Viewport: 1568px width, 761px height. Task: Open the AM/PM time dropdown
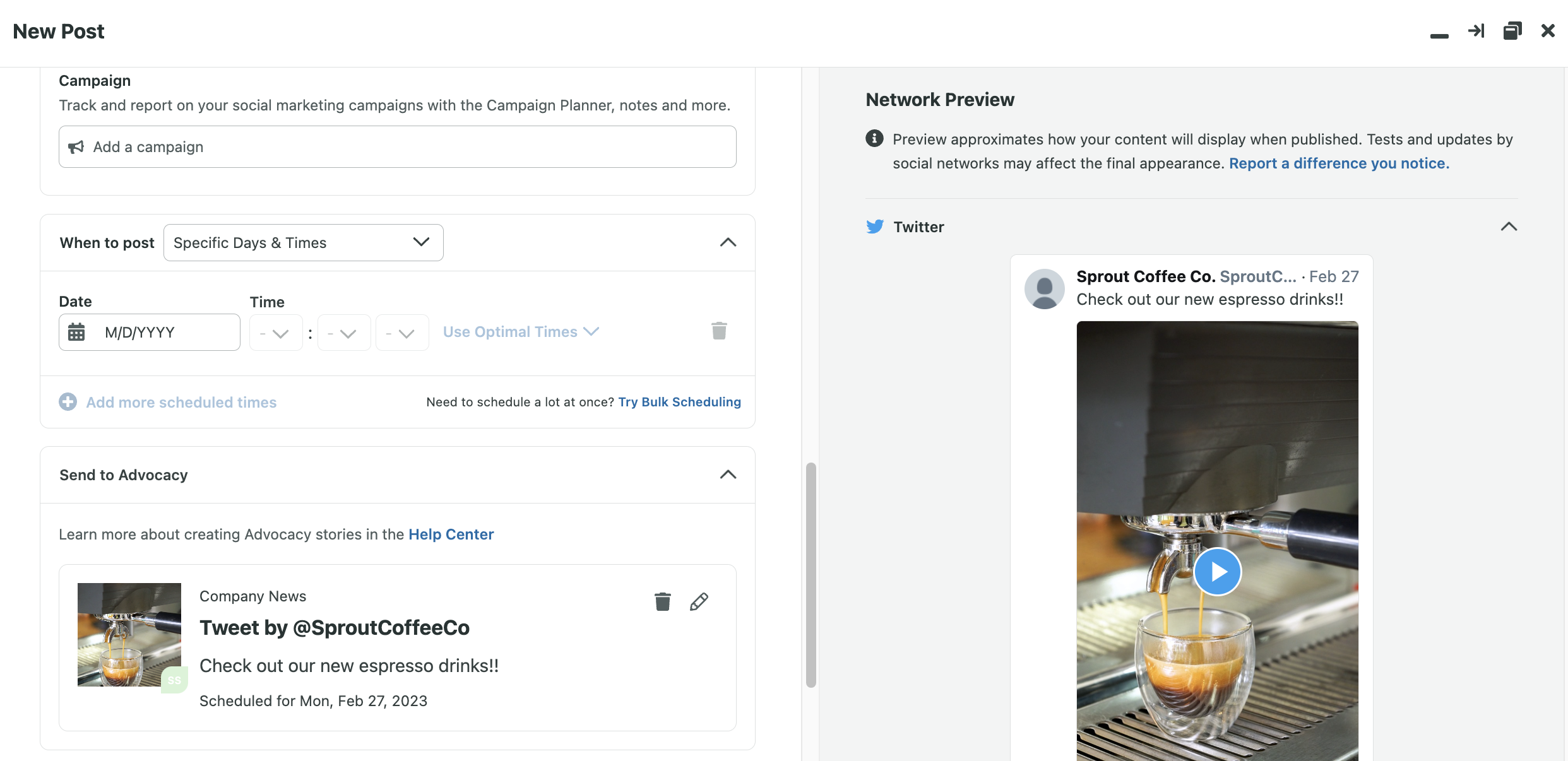pyautogui.click(x=401, y=333)
